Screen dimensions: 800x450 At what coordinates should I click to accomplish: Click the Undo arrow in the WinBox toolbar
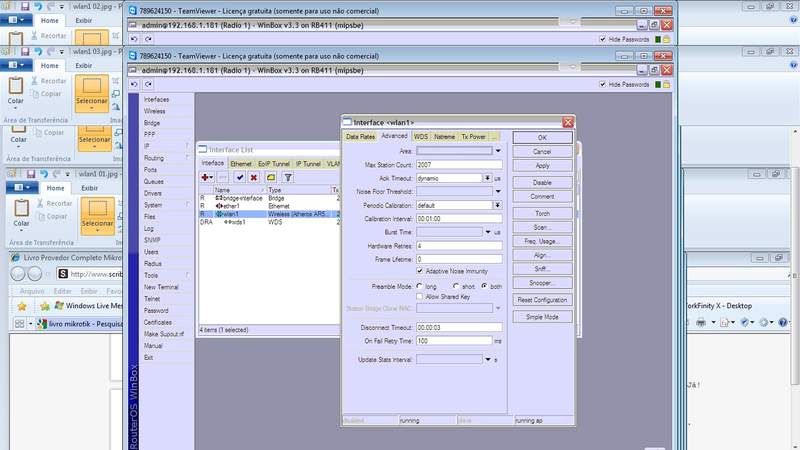click(x=134, y=84)
